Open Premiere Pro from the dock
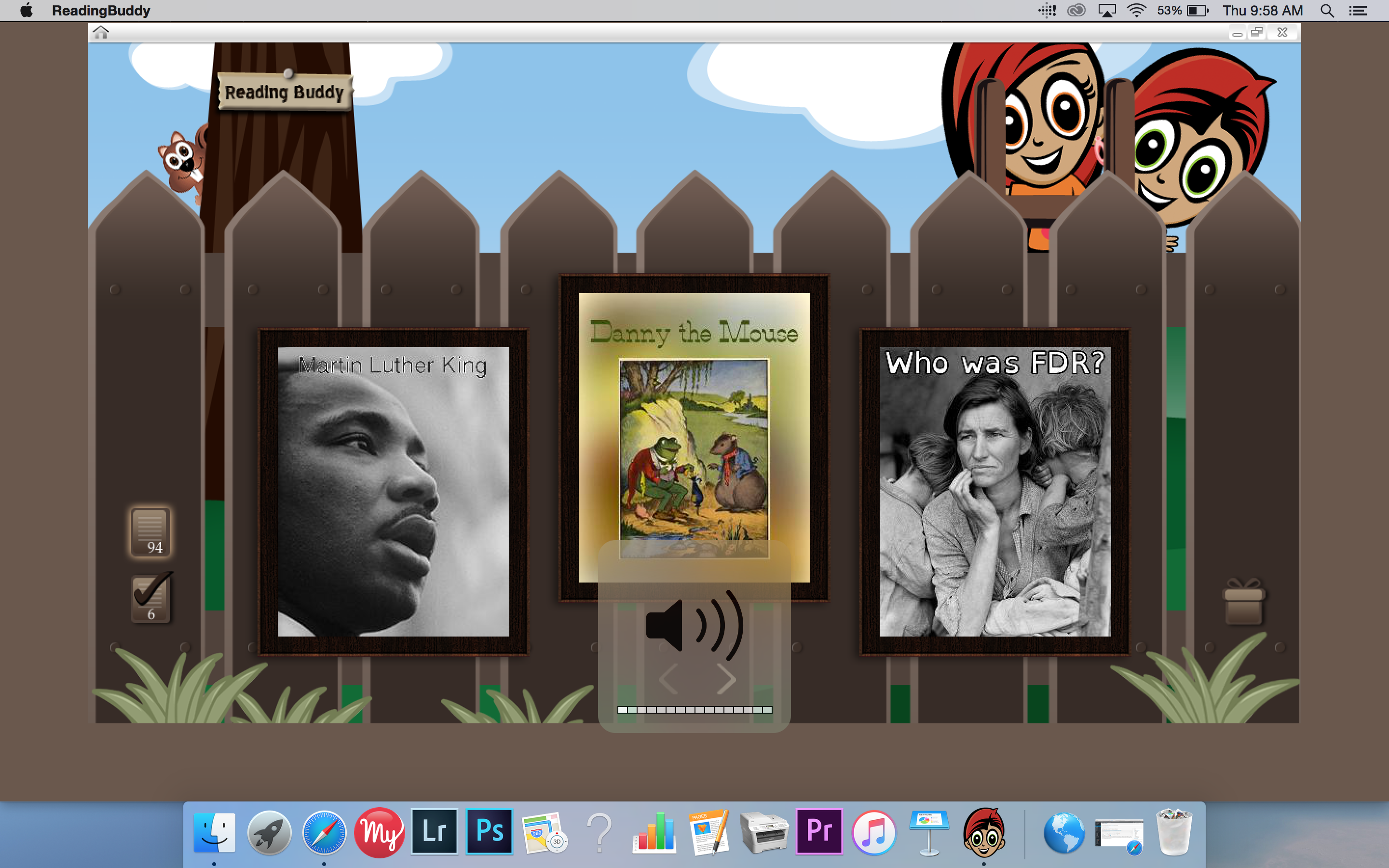 point(819,831)
